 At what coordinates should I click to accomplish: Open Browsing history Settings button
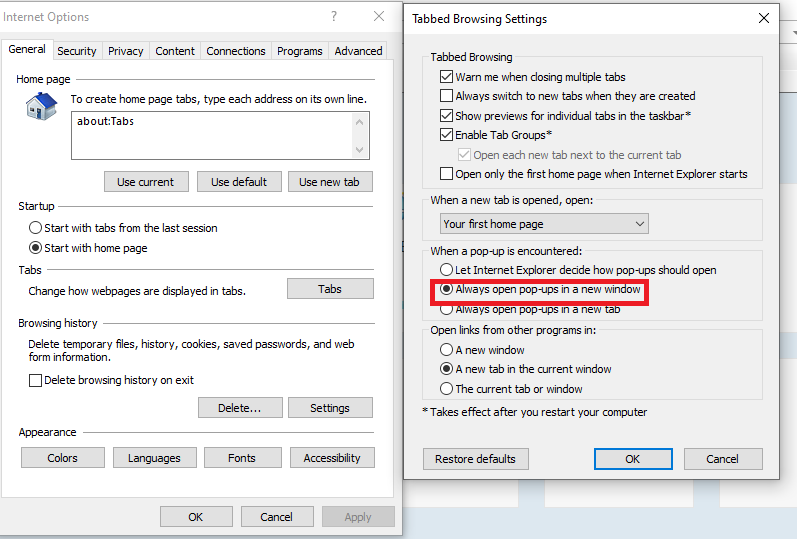pyautogui.click(x=330, y=408)
